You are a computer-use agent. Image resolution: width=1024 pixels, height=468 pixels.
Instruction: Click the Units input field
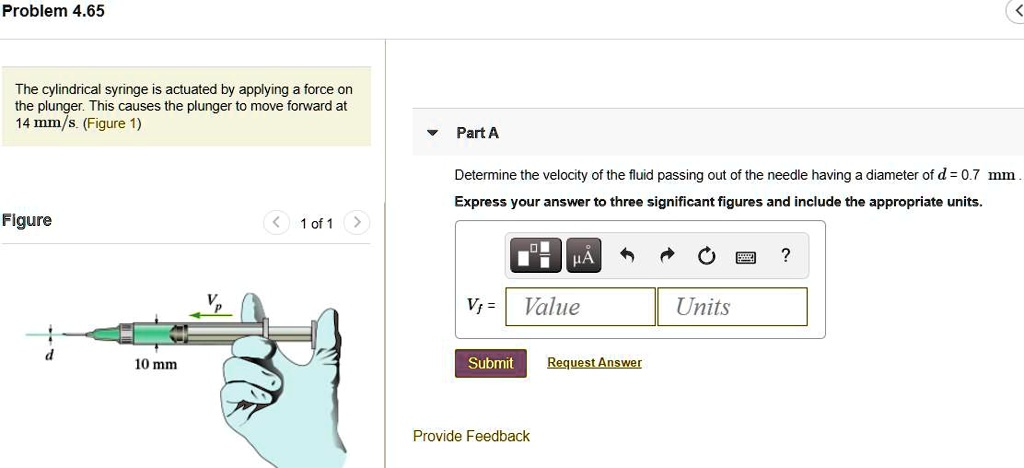[733, 306]
